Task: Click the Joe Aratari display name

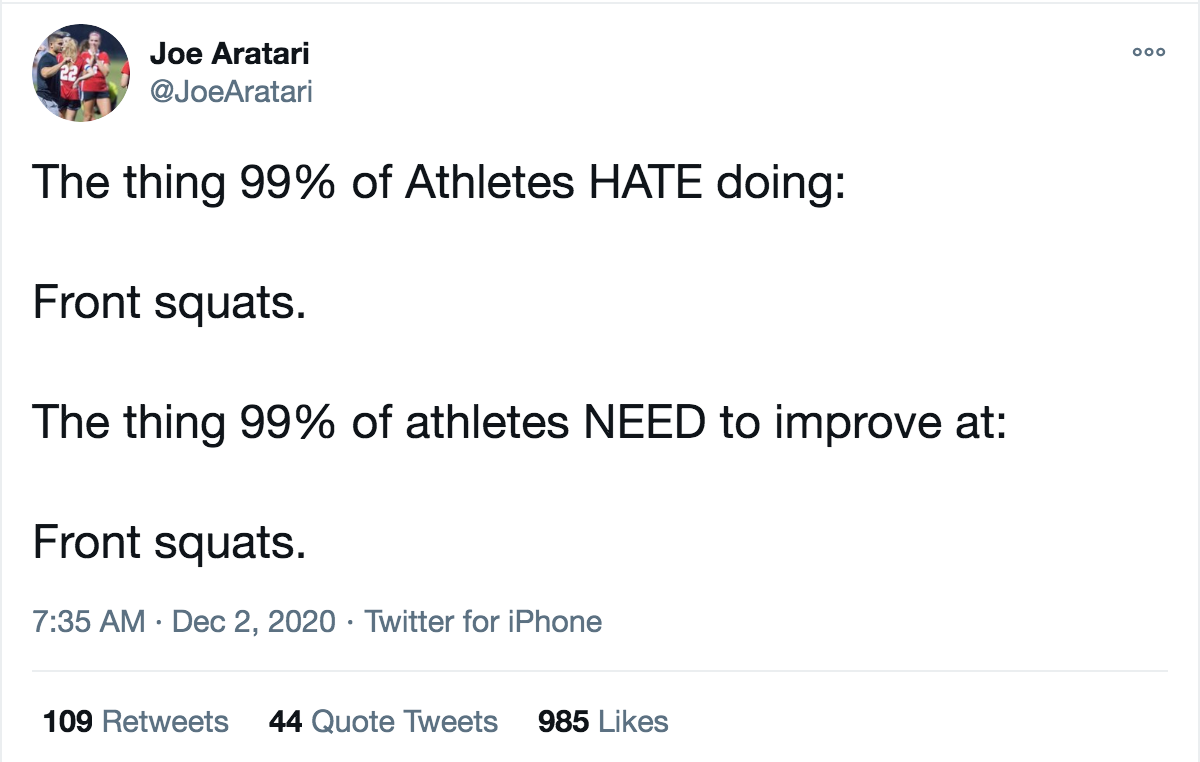Action: 229,54
